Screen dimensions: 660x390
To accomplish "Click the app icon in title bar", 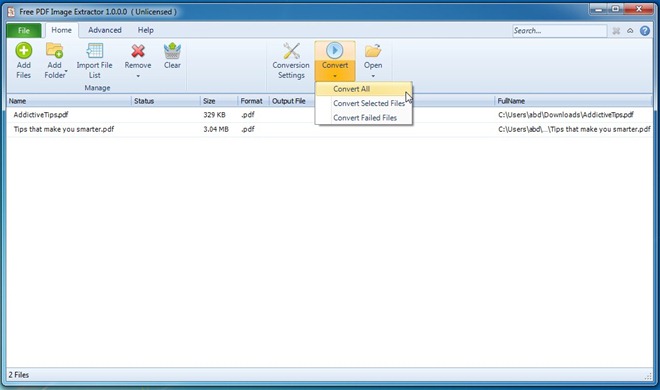I will coord(11,12).
